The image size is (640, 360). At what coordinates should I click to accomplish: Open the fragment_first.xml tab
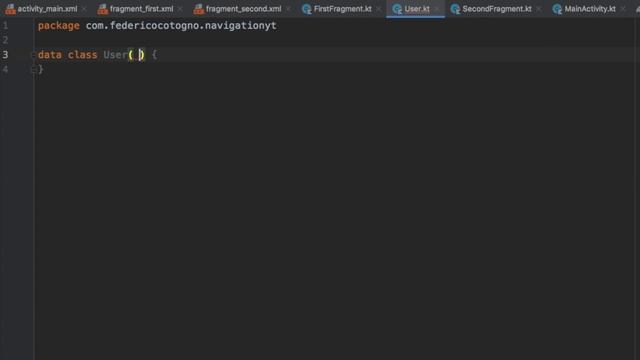point(141,9)
